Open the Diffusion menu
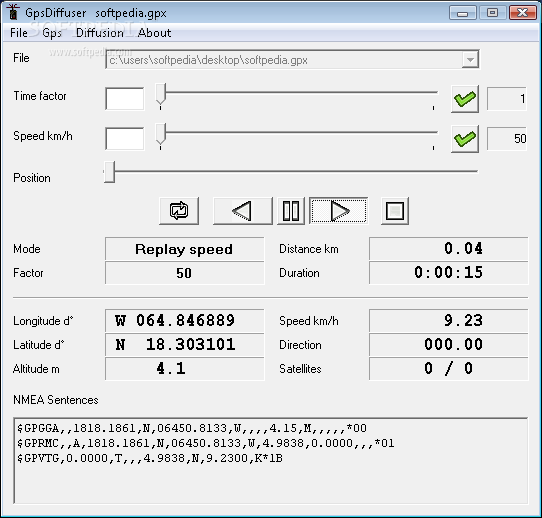The image size is (542, 518). coord(100,33)
